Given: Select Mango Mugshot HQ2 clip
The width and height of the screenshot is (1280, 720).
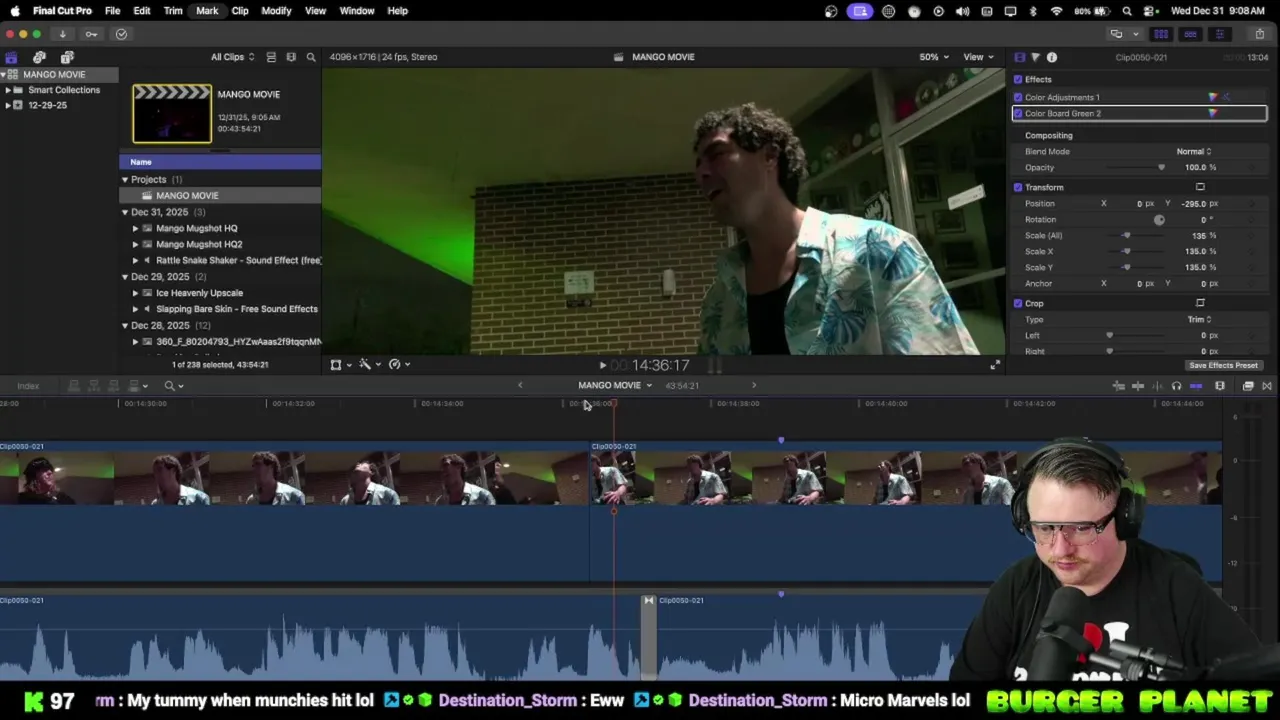Looking at the screenshot, I should (199, 244).
